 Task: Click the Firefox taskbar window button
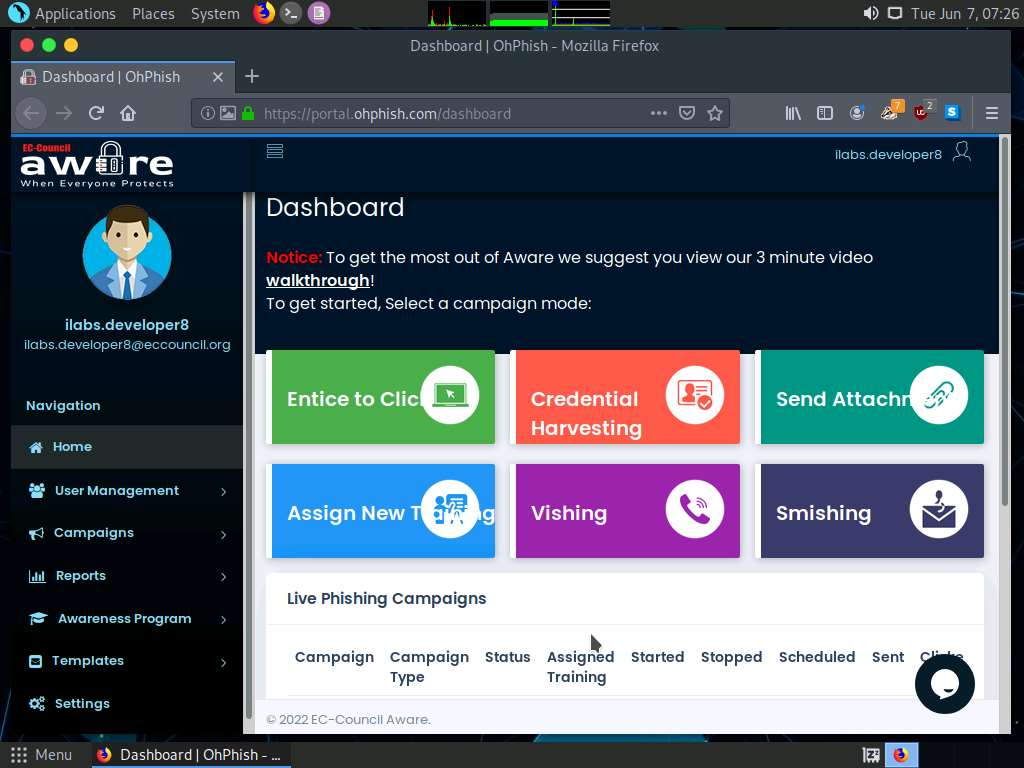[x=189, y=755]
